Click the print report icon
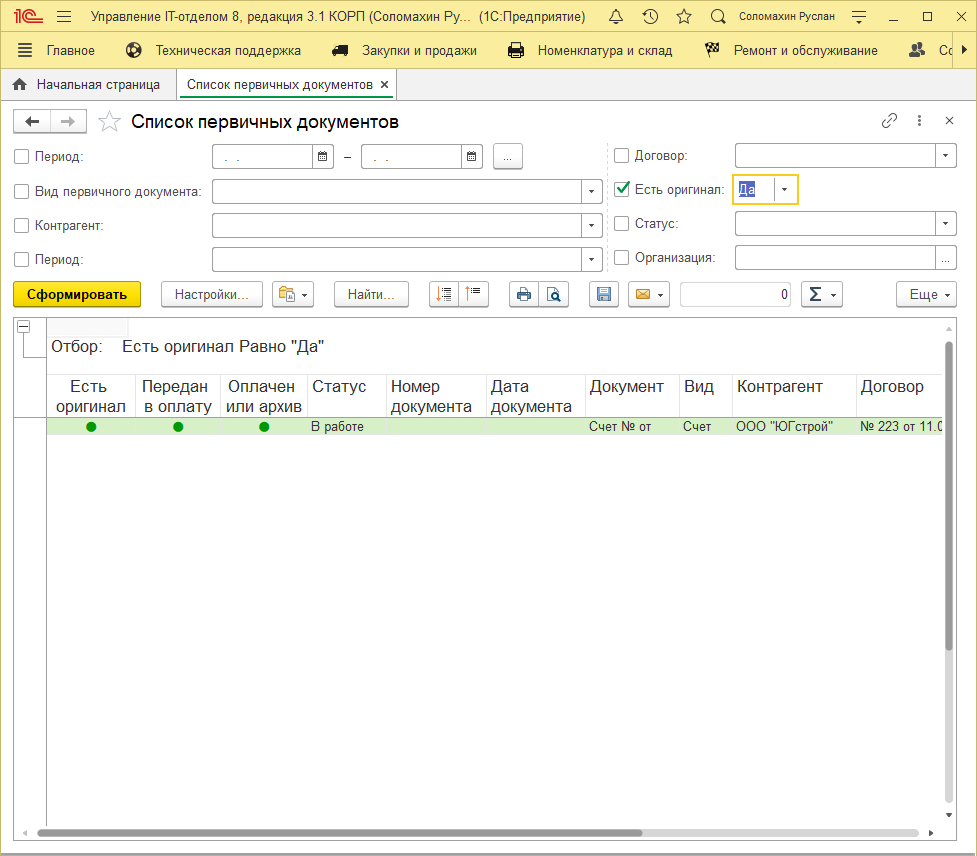Viewport: 977px width, 856px height. (524, 294)
